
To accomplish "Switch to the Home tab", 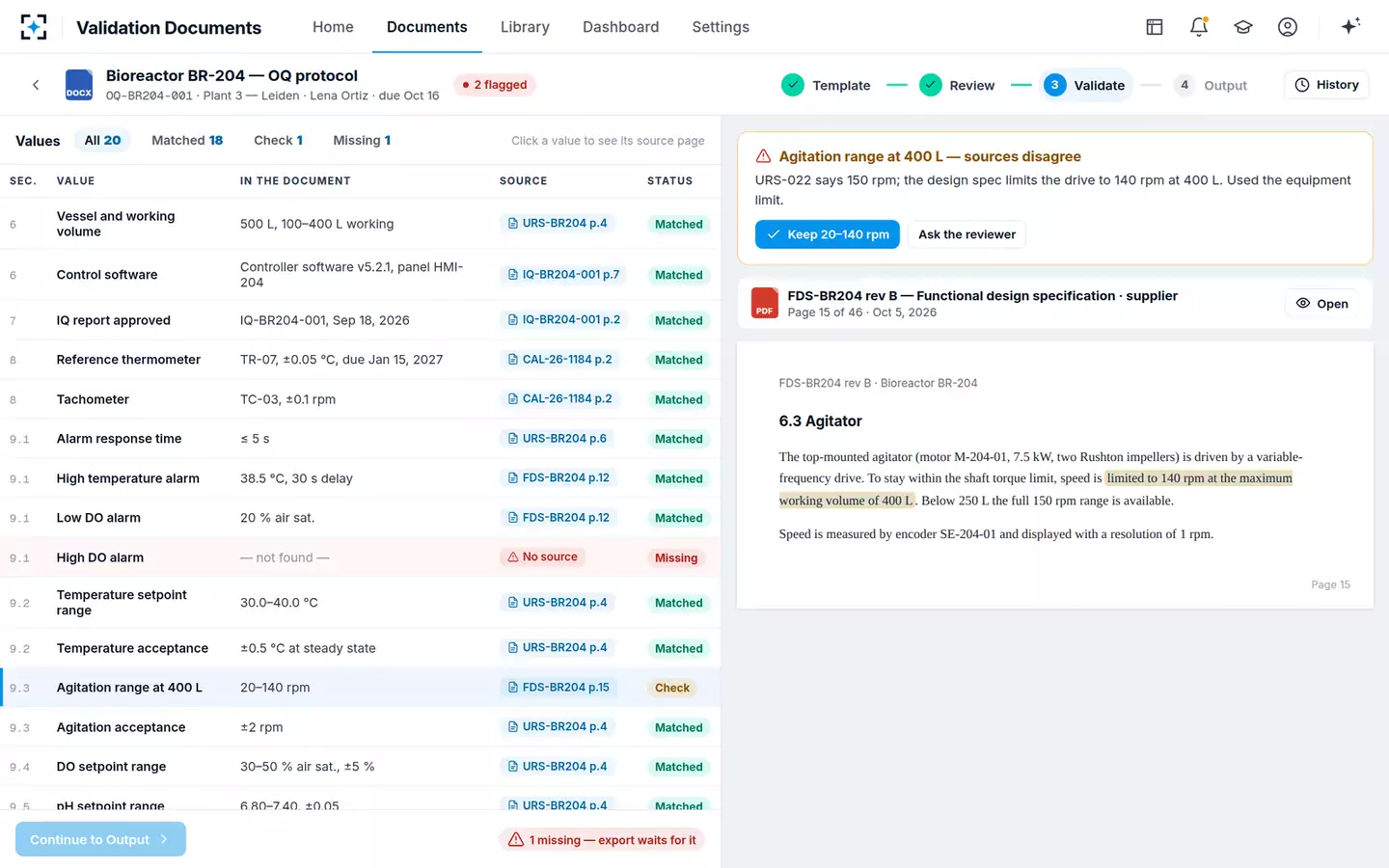I will click(x=333, y=27).
